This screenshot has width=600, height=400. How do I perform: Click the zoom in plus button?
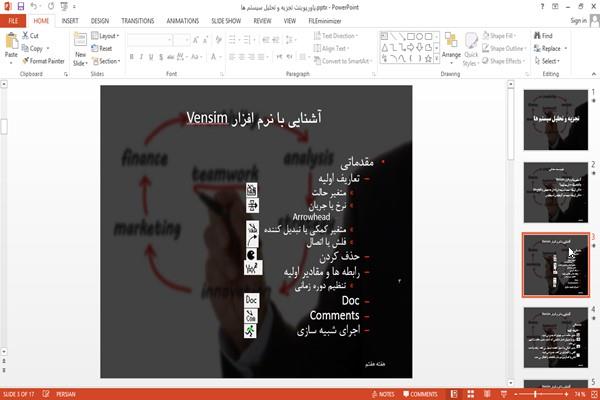[x=566, y=394]
